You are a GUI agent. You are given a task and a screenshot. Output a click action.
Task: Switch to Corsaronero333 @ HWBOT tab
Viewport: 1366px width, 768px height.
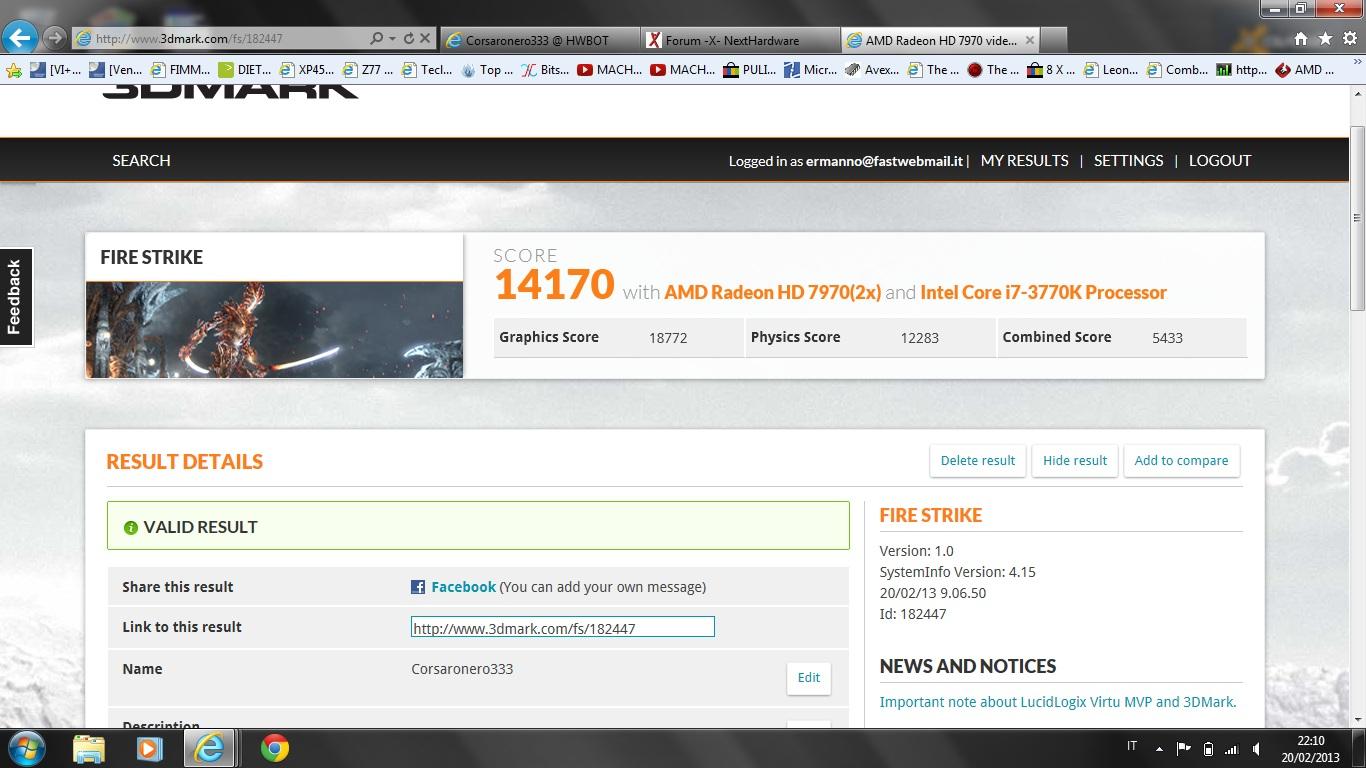(540, 40)
